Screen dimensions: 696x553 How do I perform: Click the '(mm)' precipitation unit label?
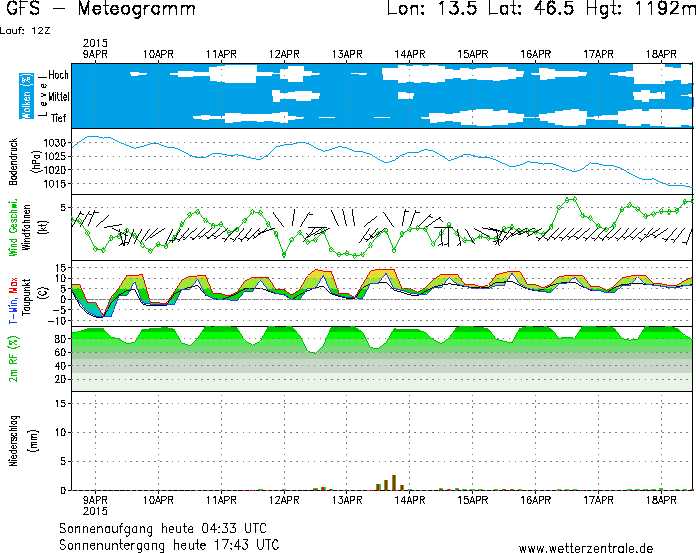point(34,441)
